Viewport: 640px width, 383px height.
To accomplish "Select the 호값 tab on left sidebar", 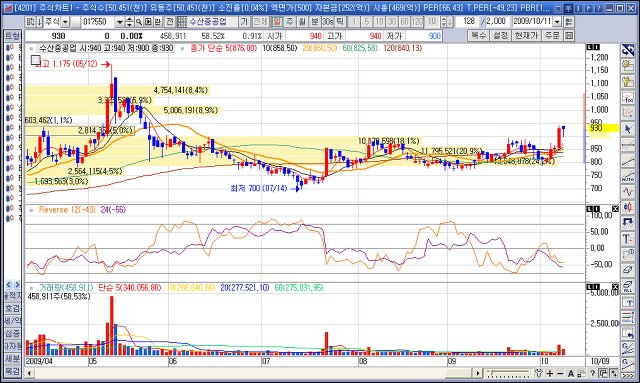I will click(x=12, y=308).
